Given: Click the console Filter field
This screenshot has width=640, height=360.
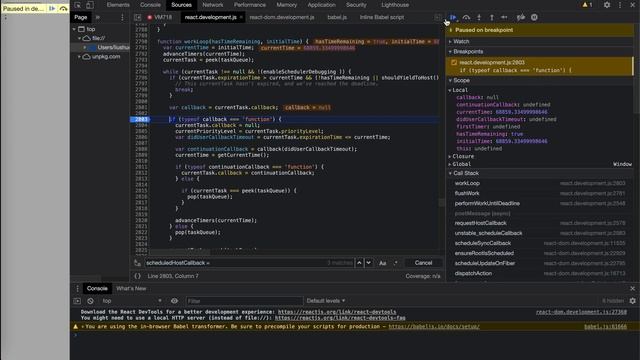Looking at the screenshot, I should pos(244,301).
